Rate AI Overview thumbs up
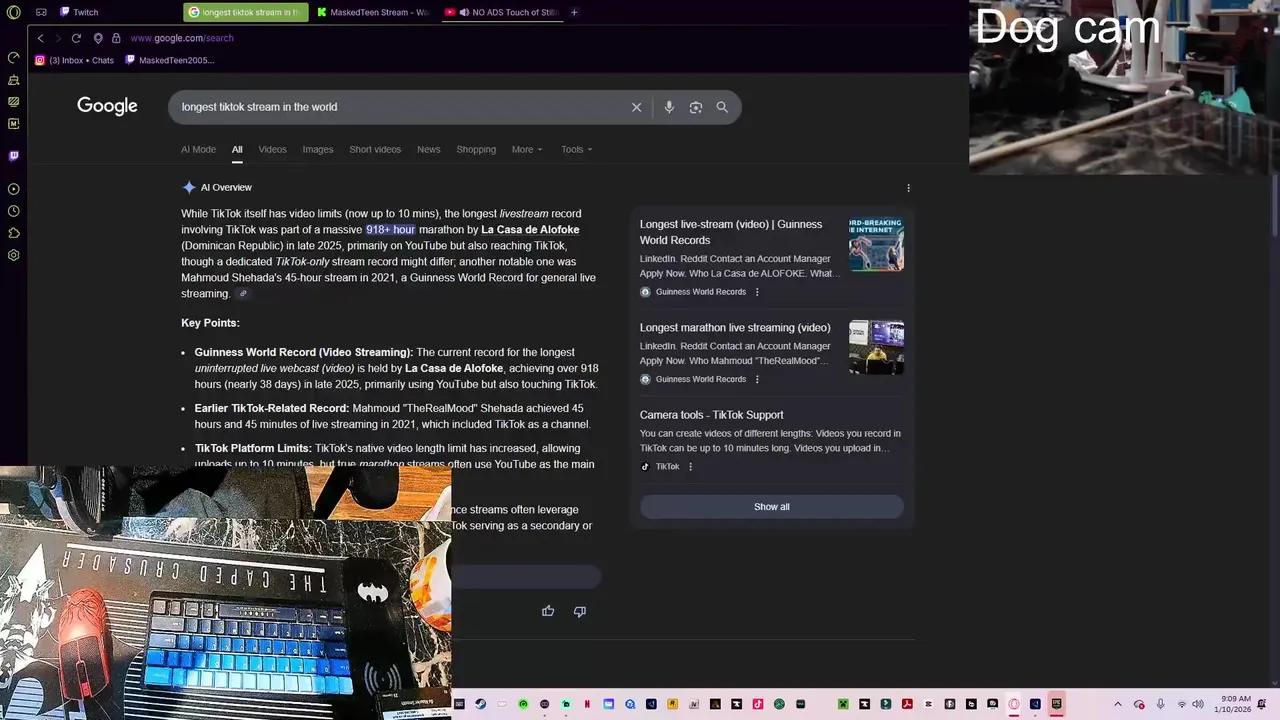Viewport: 1280px width, 720px height. [x=548, y=611]
